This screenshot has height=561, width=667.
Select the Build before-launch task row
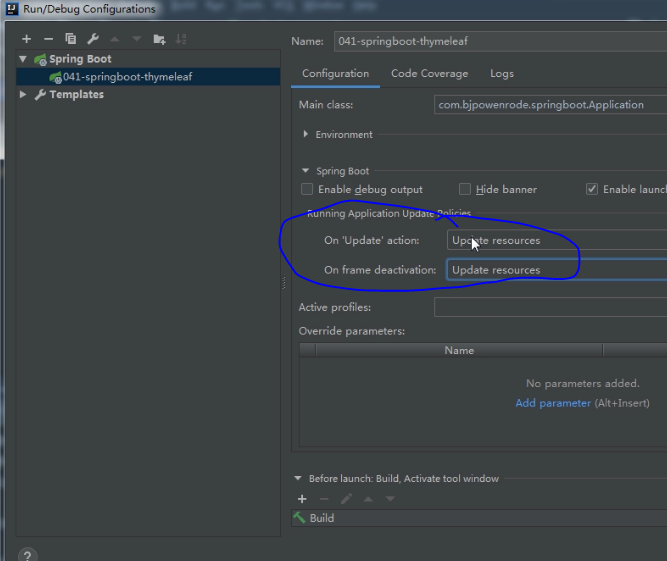click(479, 518)
